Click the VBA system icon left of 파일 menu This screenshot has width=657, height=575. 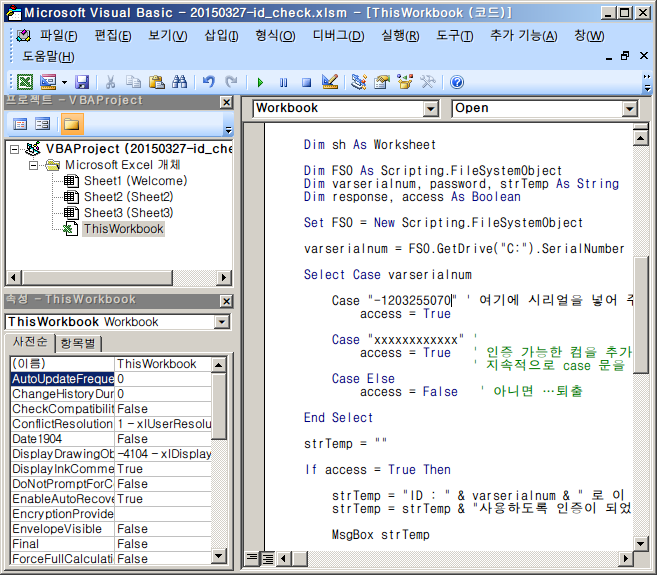click(23, 36)
